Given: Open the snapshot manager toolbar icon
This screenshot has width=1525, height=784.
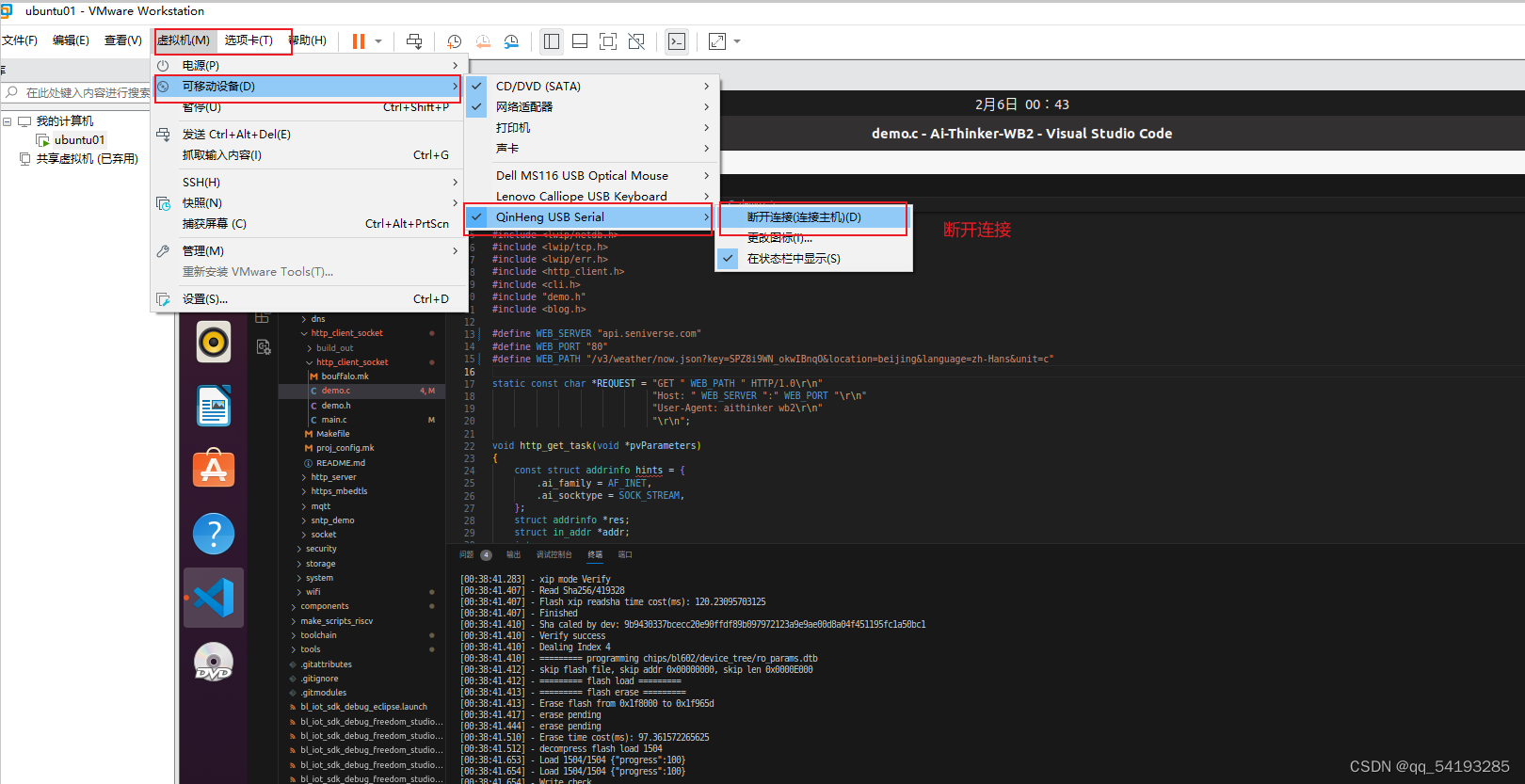Looking at the screenshot, I should click(x=511, y=41).
